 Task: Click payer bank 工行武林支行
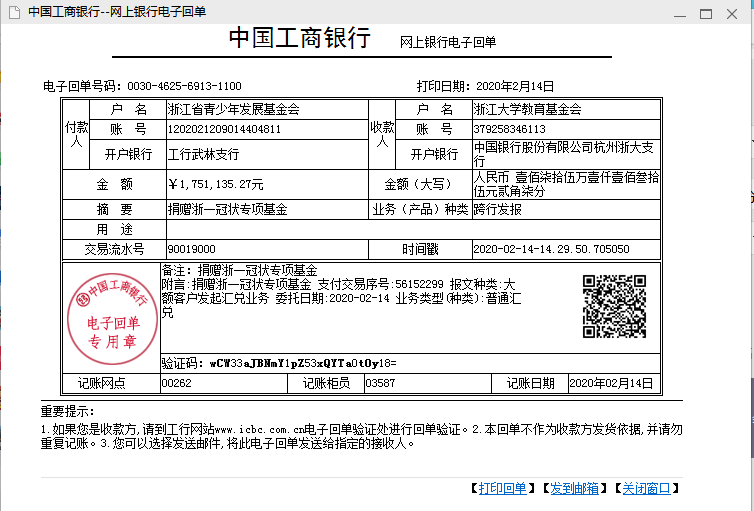click(x=203, y=154)
